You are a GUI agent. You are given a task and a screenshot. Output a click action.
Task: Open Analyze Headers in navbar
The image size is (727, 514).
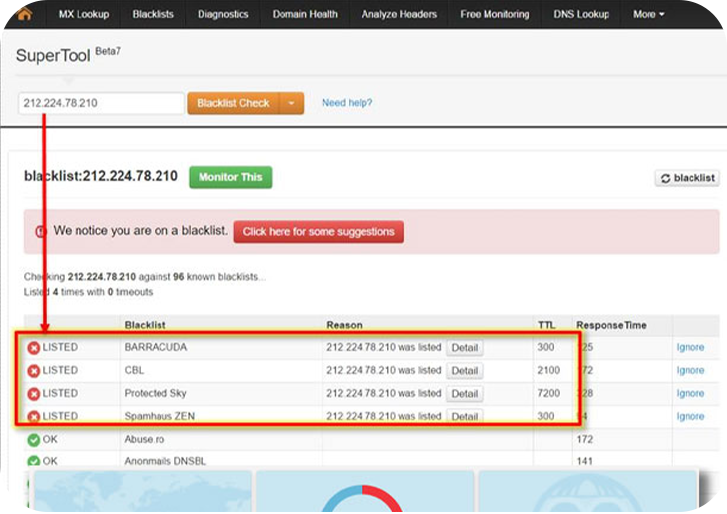(x=399, y=14)
